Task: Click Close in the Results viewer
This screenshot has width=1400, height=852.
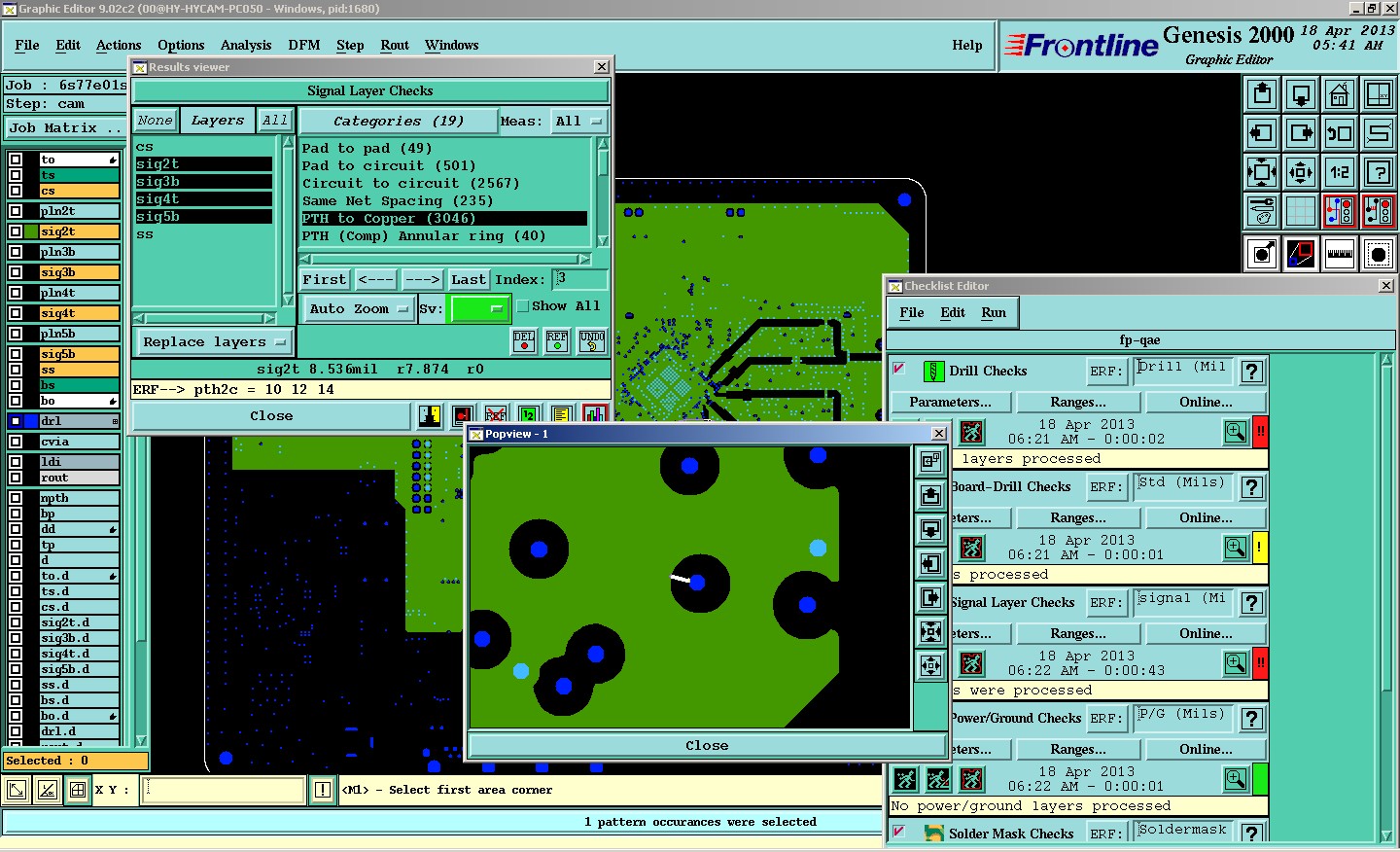Action: click(271, 415)
